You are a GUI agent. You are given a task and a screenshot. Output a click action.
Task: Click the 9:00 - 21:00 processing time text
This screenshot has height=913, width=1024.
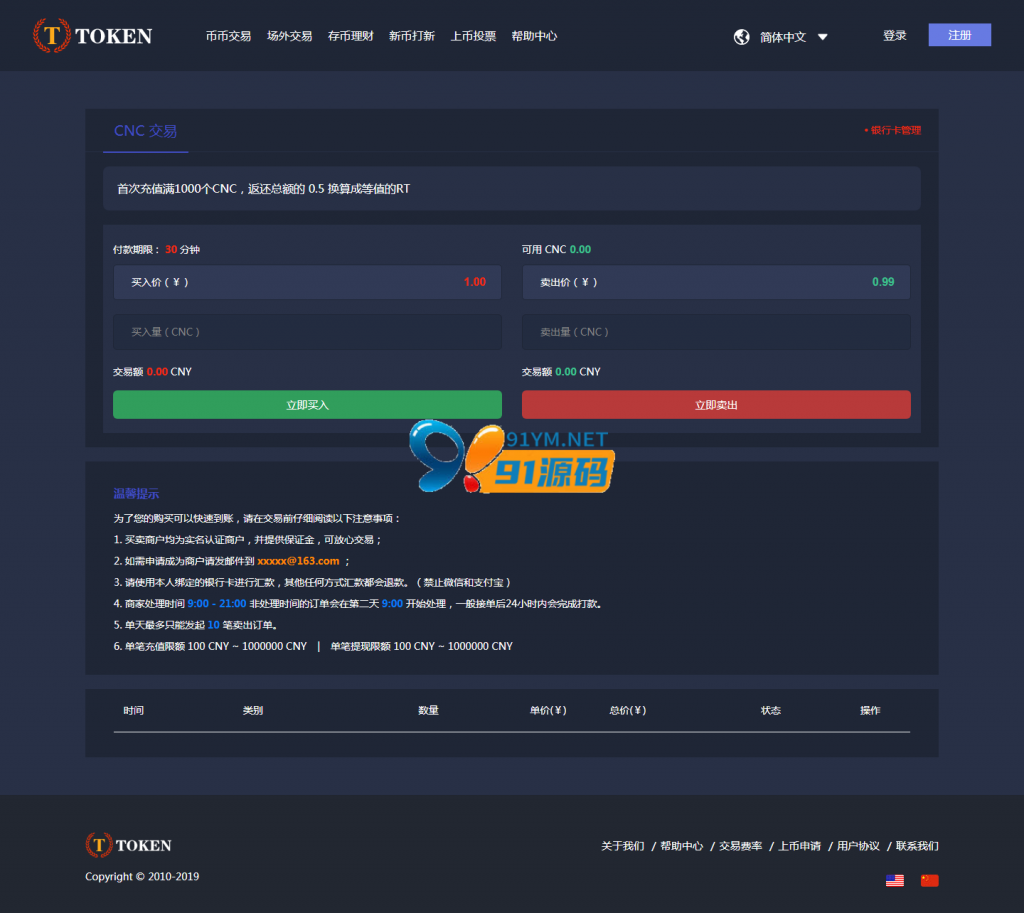(x=217, y=603)
